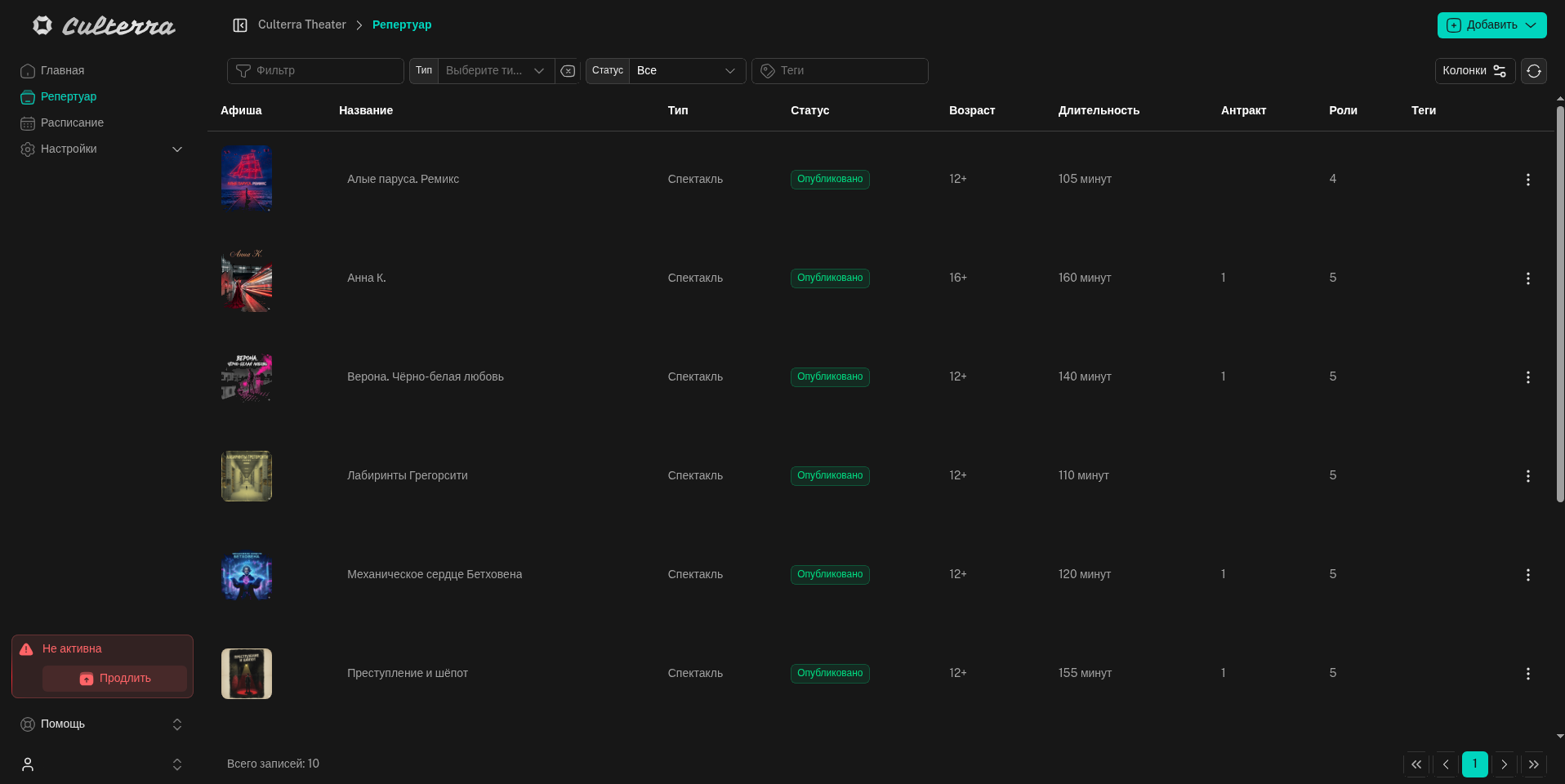This screenshot has width=1565, height=784.
Task: Go to Главная in sidebar
Action: pyautogui.click(x=62, y=70)
